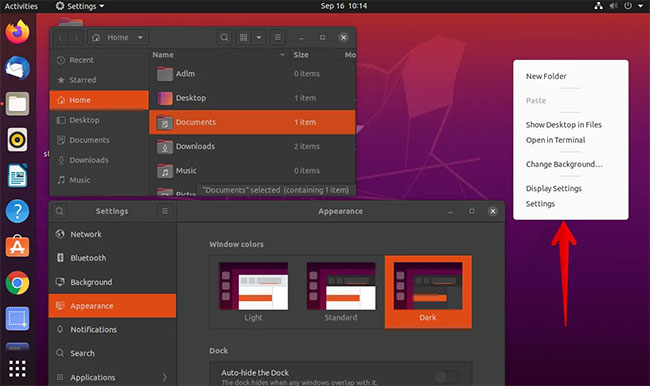Open the screenshot tool in the dock
650x386 pixels.
pyautogui.click(x=17, y=318)
